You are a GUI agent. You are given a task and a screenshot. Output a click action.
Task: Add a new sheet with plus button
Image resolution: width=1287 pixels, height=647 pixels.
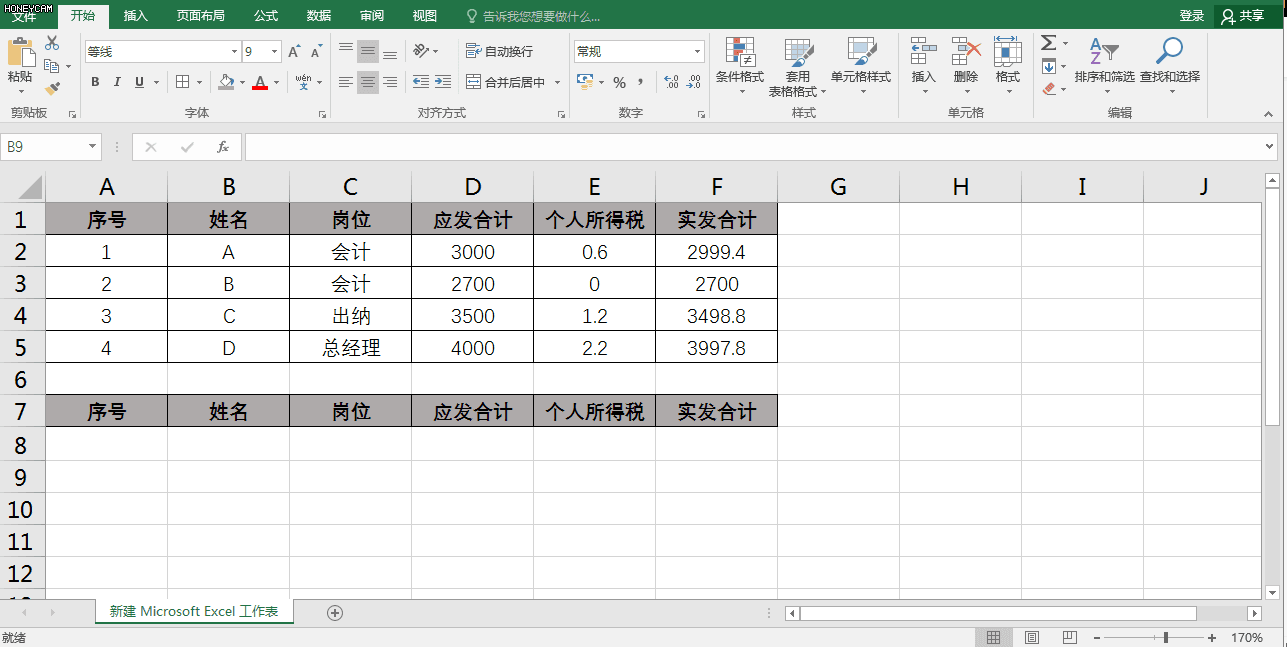point(335,612)
